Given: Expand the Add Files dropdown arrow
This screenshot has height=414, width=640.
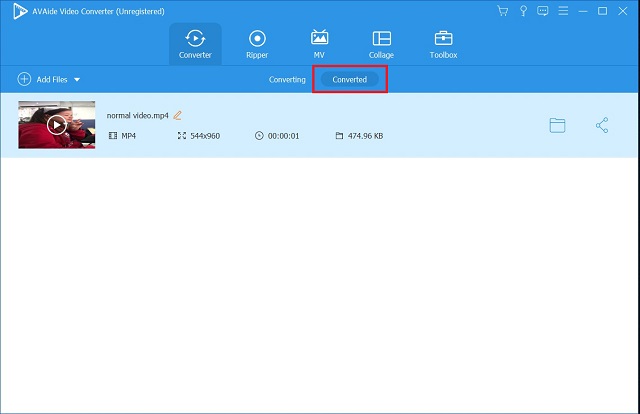Looking at the screenshot, I should (77, 80).
